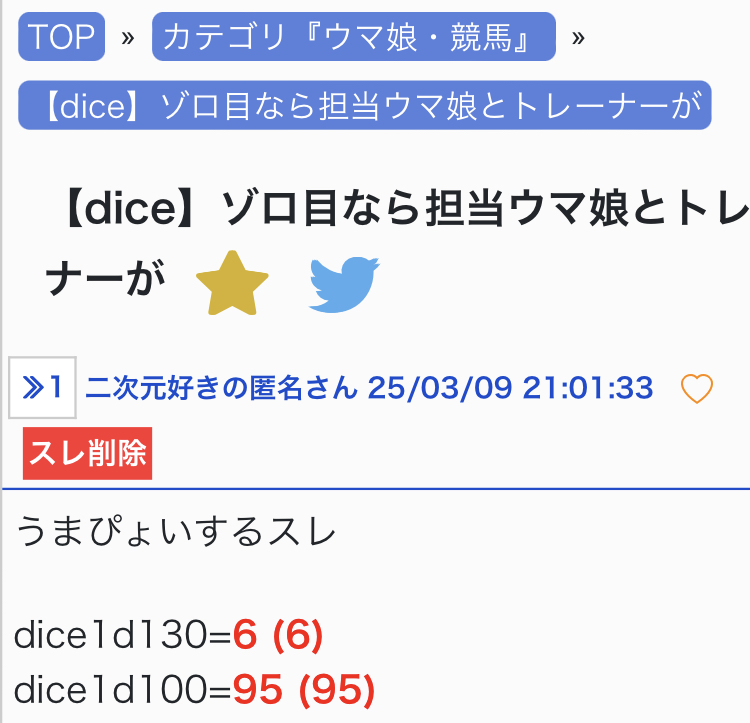Click the »1 post number box
The width and height of the screenshot is (750, 723).
(x=42, y=387)
